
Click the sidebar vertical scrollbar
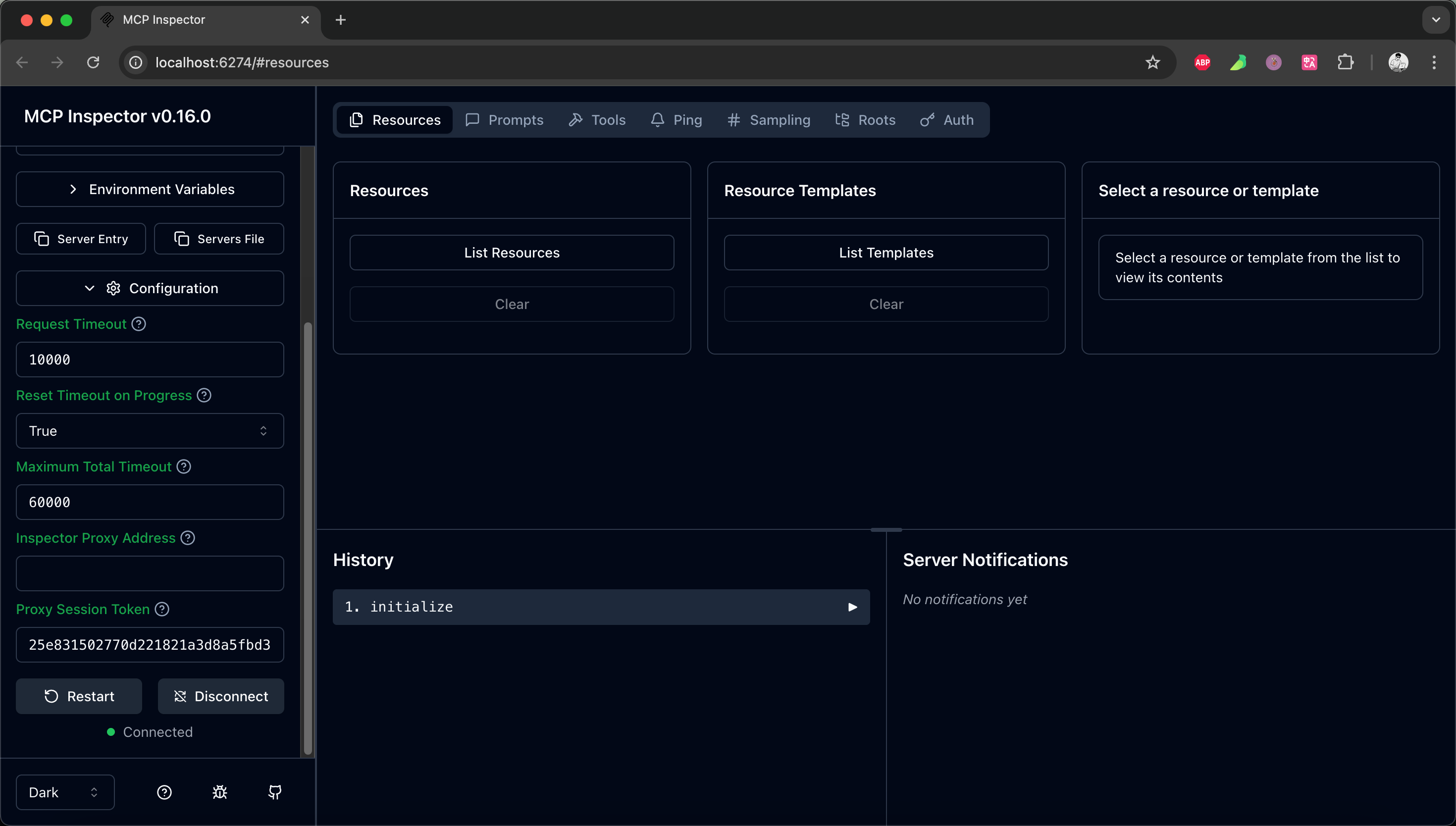coord(308,538)
